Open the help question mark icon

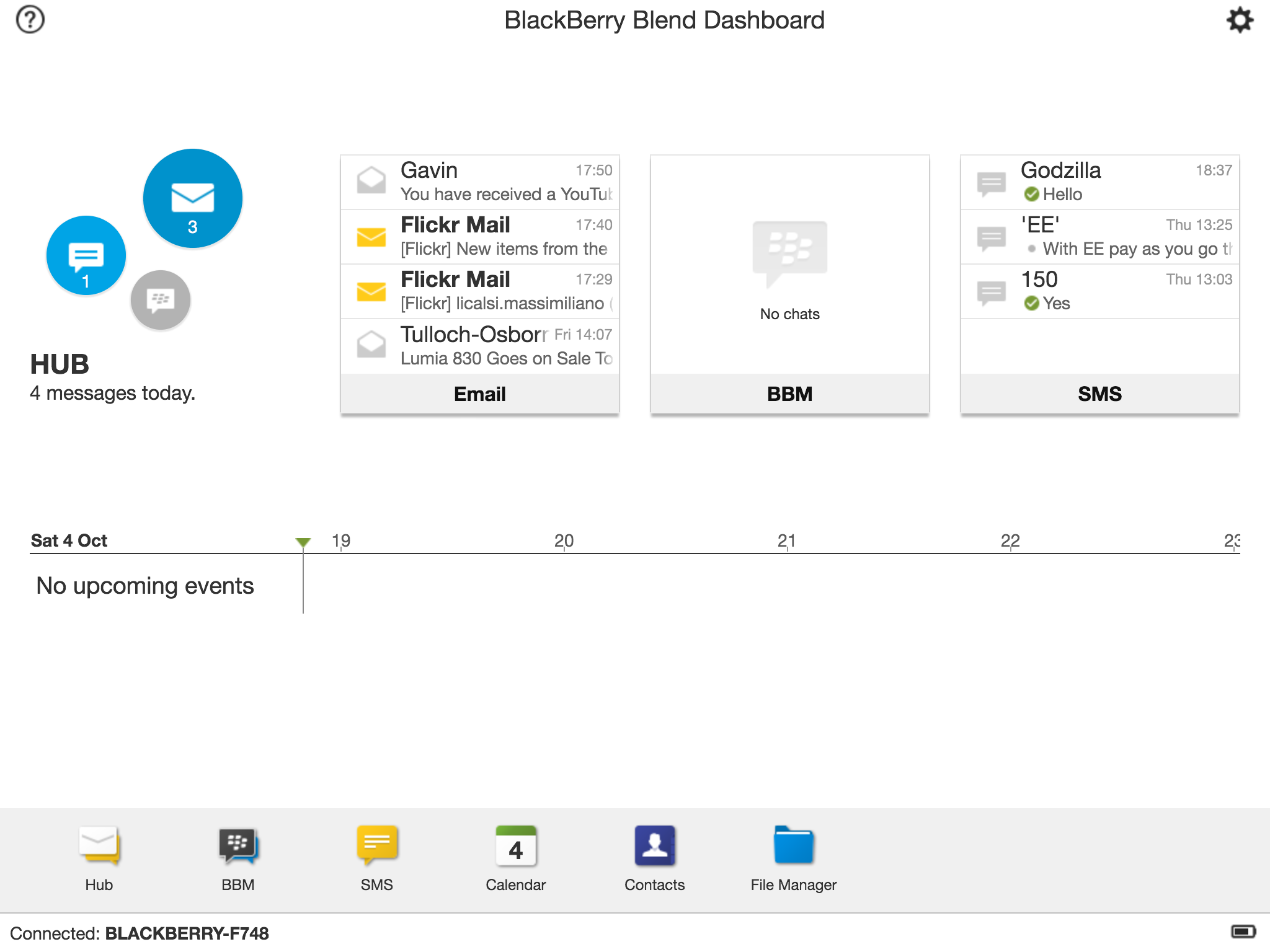click(30, 20)
